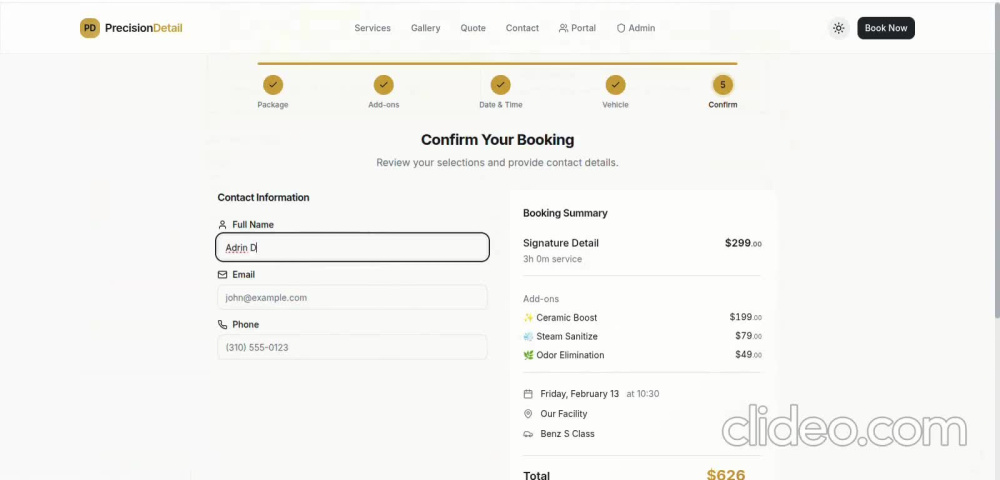Click the Portal people icon

(x=563, y=28)
